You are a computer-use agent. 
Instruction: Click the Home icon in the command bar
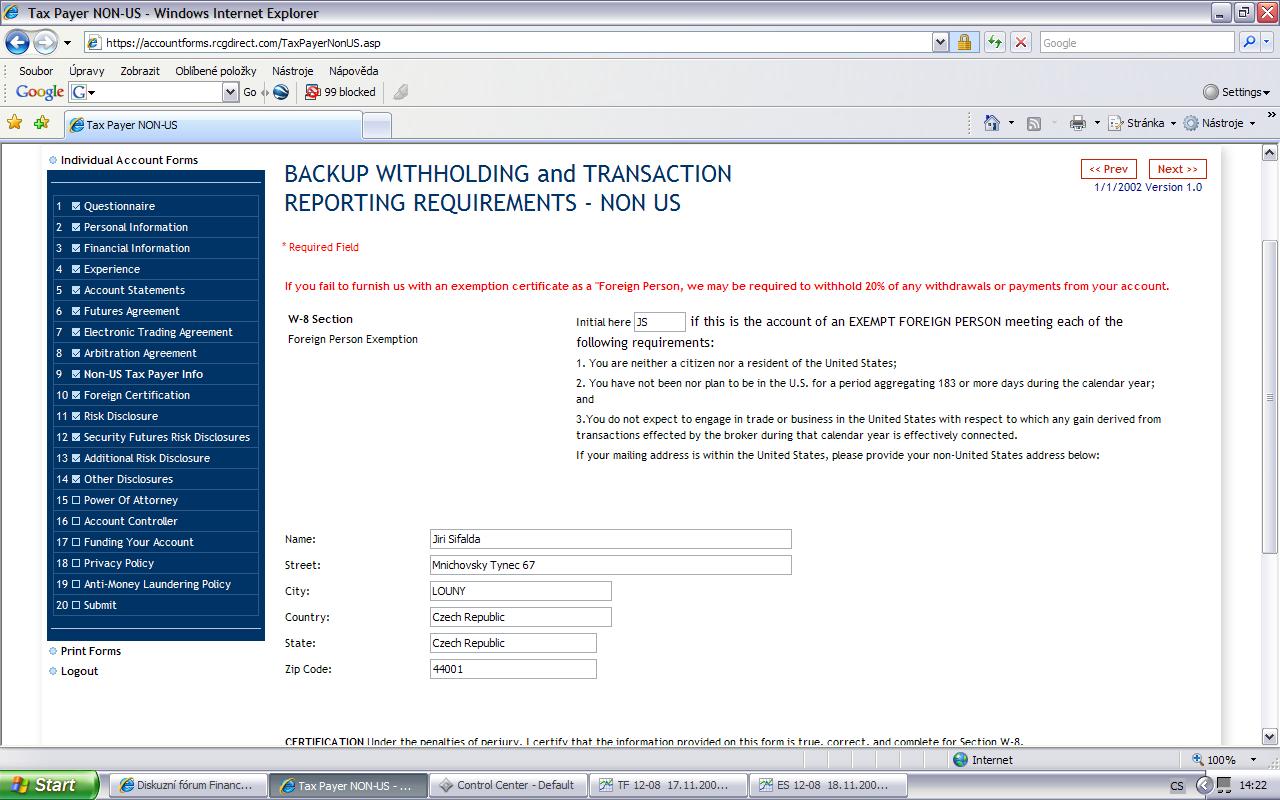(992, 123)
